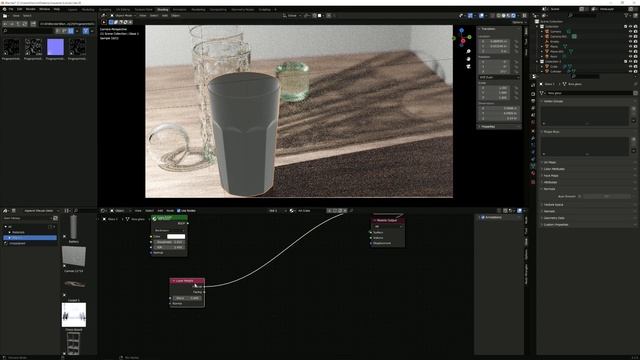Switch to the Geometry Nodes workspace tab

point(242,9)
